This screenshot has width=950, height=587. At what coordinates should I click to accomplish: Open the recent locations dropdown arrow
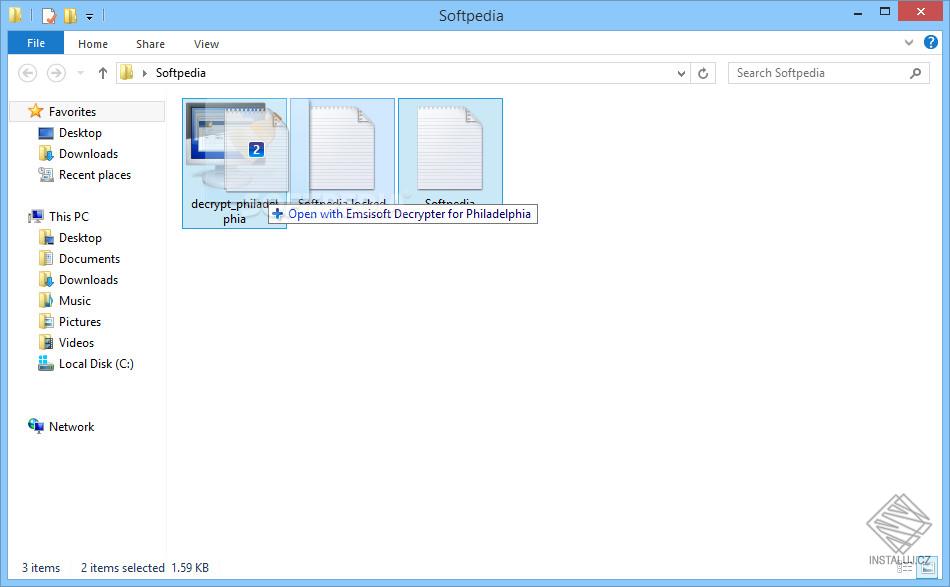point(81,73)
